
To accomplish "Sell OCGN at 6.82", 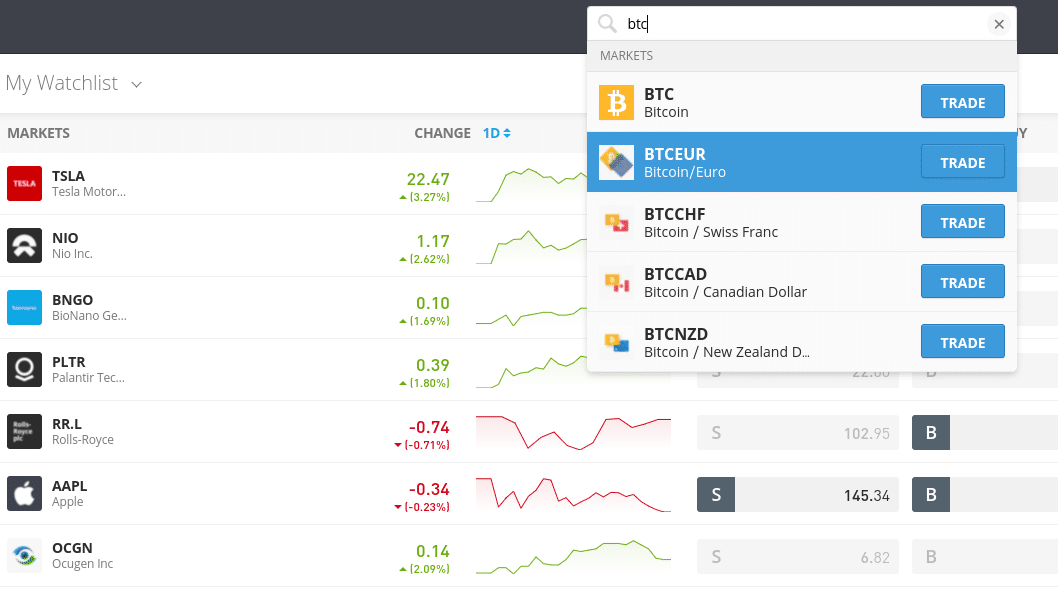I will tap(798, 557).
